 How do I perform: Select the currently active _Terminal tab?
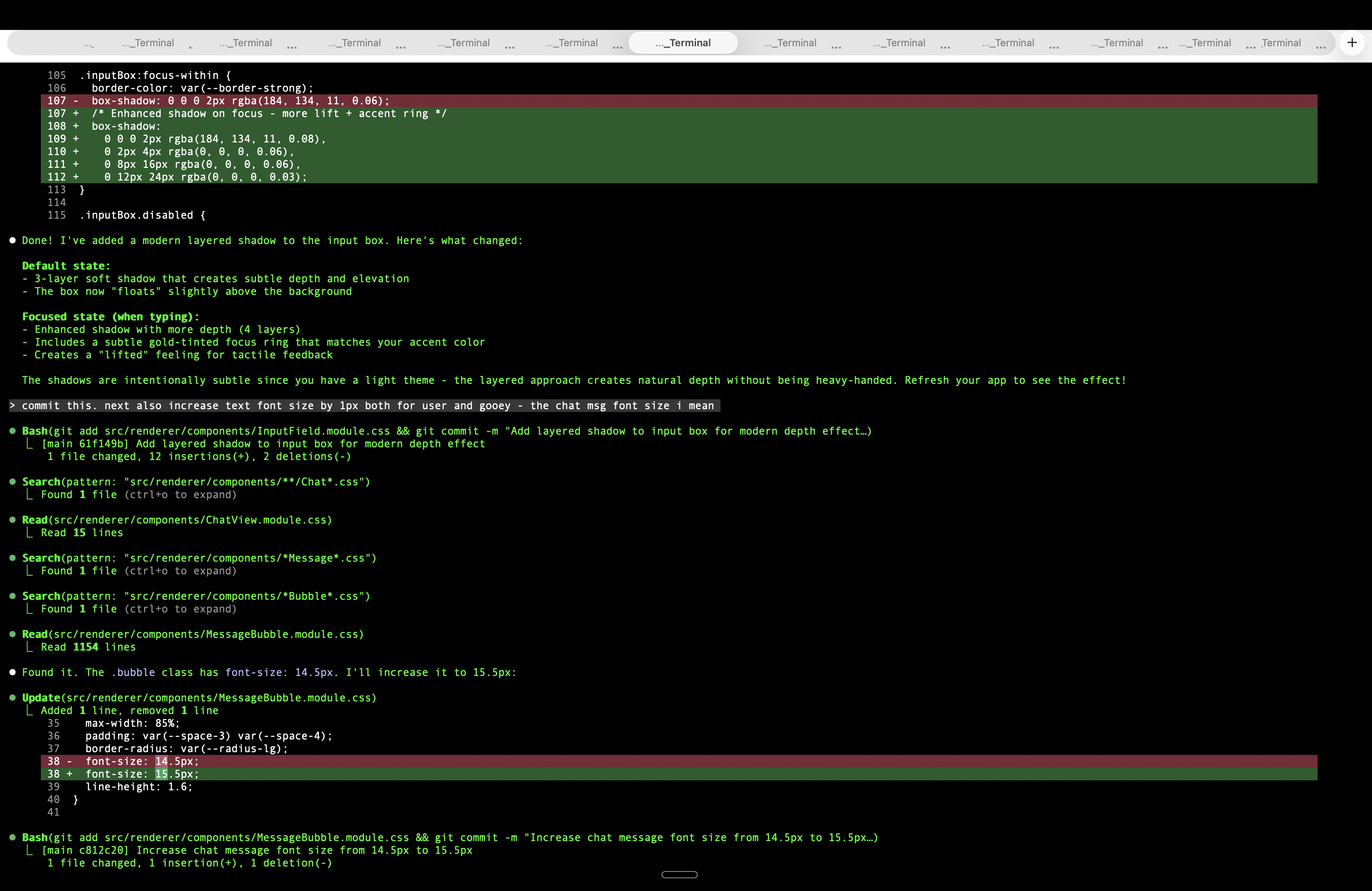683,43
